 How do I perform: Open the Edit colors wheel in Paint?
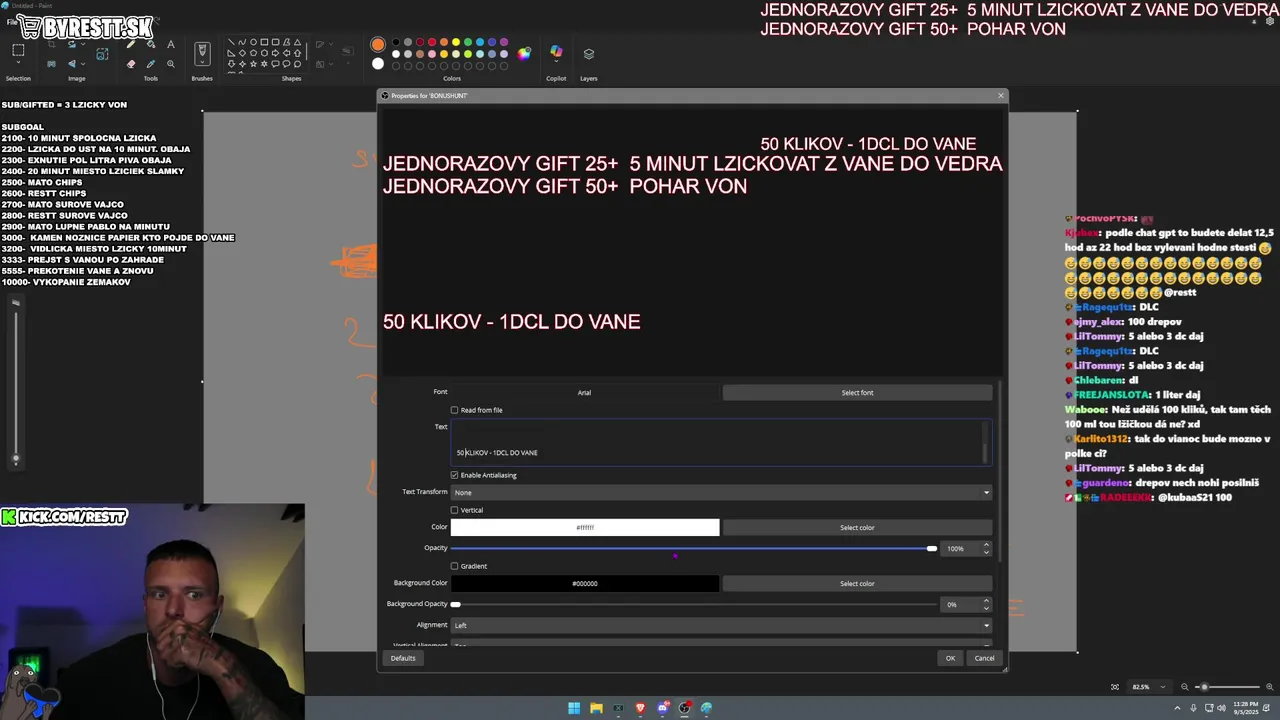tap(524, 53)
